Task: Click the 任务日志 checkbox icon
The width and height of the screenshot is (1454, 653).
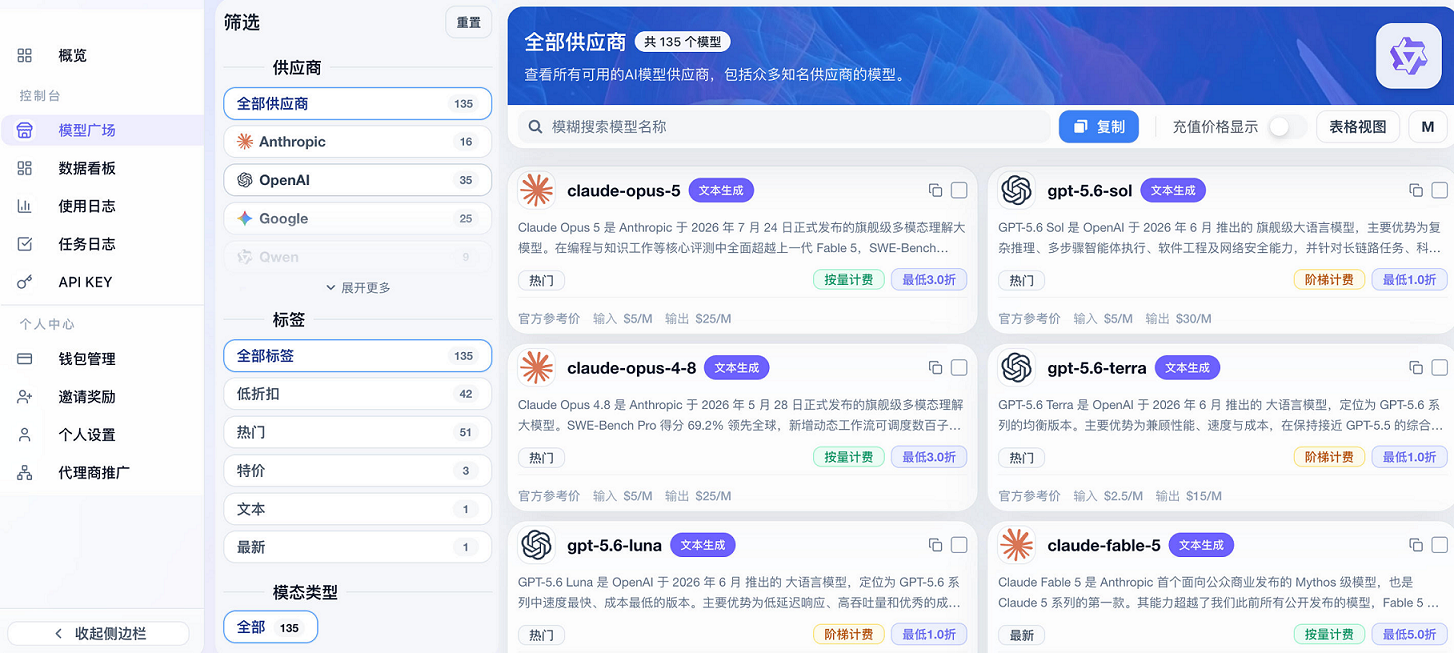Action: (x=25, y=244)
